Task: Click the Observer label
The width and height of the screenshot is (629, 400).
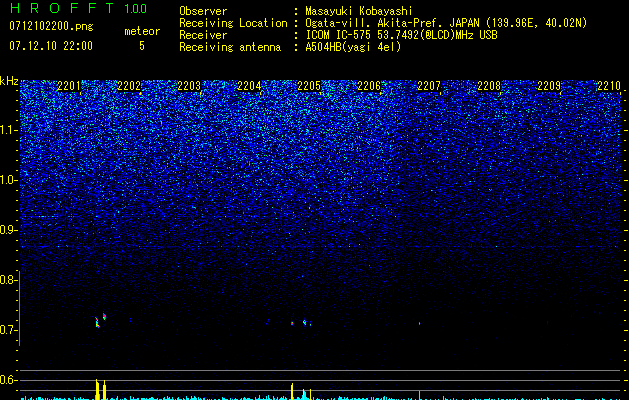Action: click(203, 11)
